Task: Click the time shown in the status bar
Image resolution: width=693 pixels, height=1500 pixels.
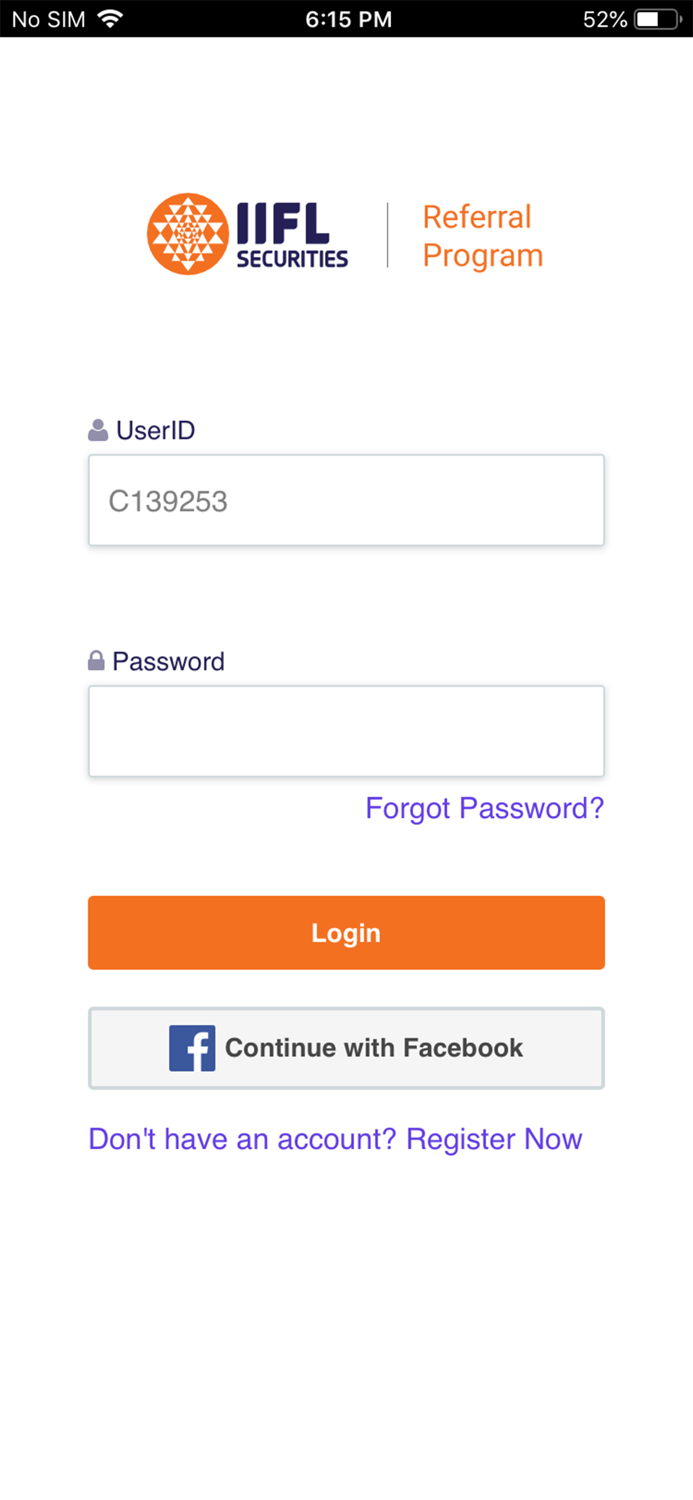Action: 348,18
